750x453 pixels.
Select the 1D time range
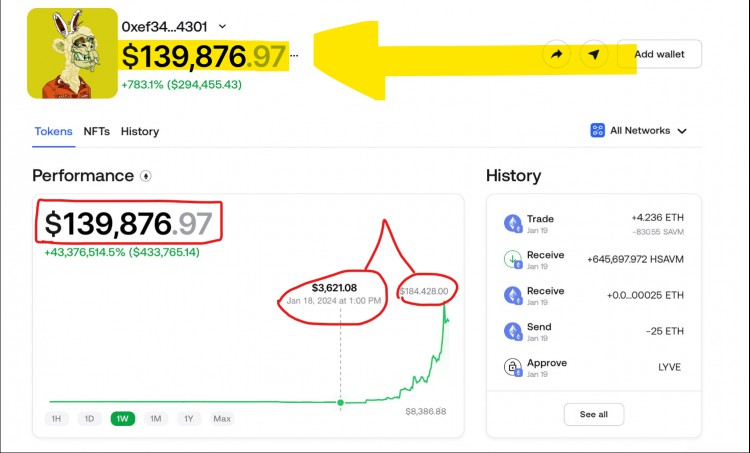tap(89, 418)
